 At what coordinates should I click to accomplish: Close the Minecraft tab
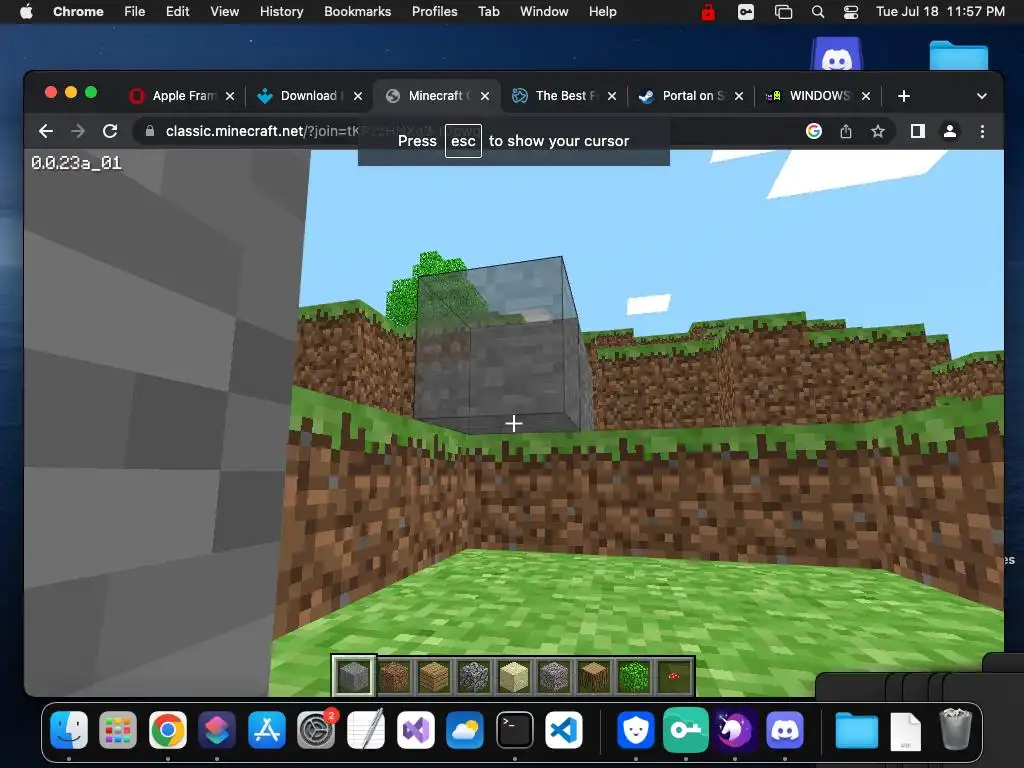[485, 96]
